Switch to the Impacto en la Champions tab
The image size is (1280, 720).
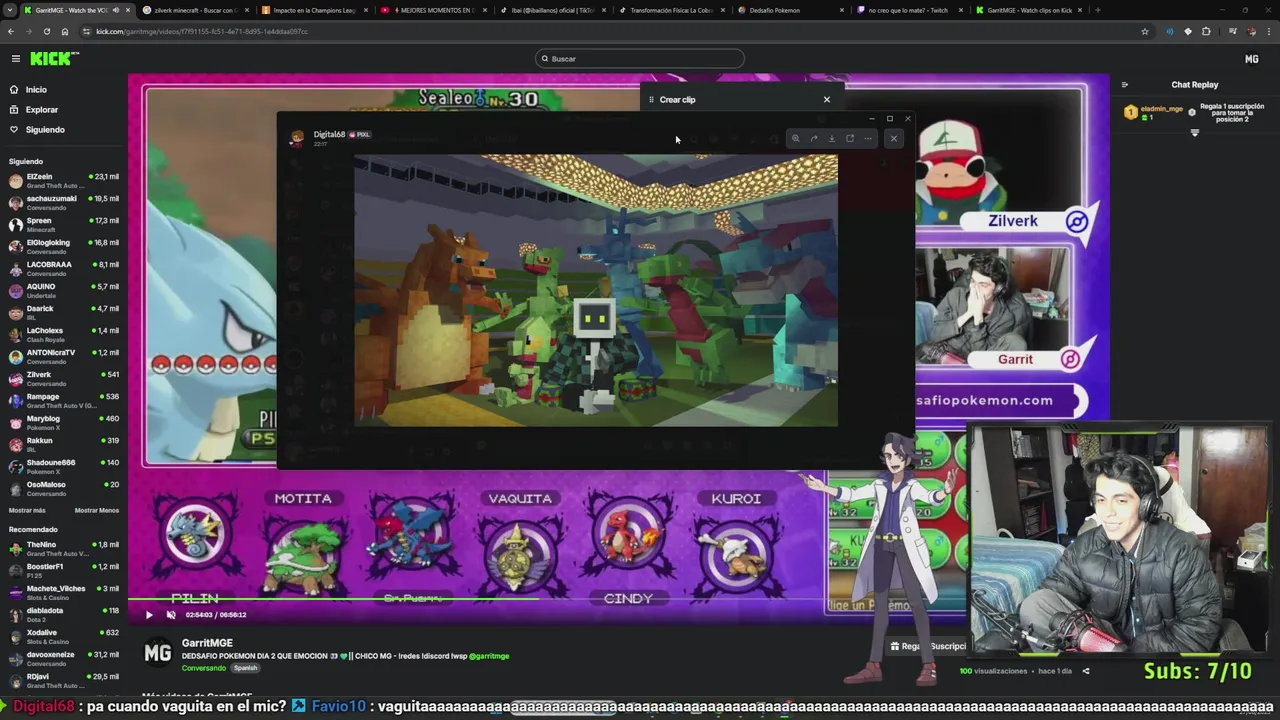point(313,10)
